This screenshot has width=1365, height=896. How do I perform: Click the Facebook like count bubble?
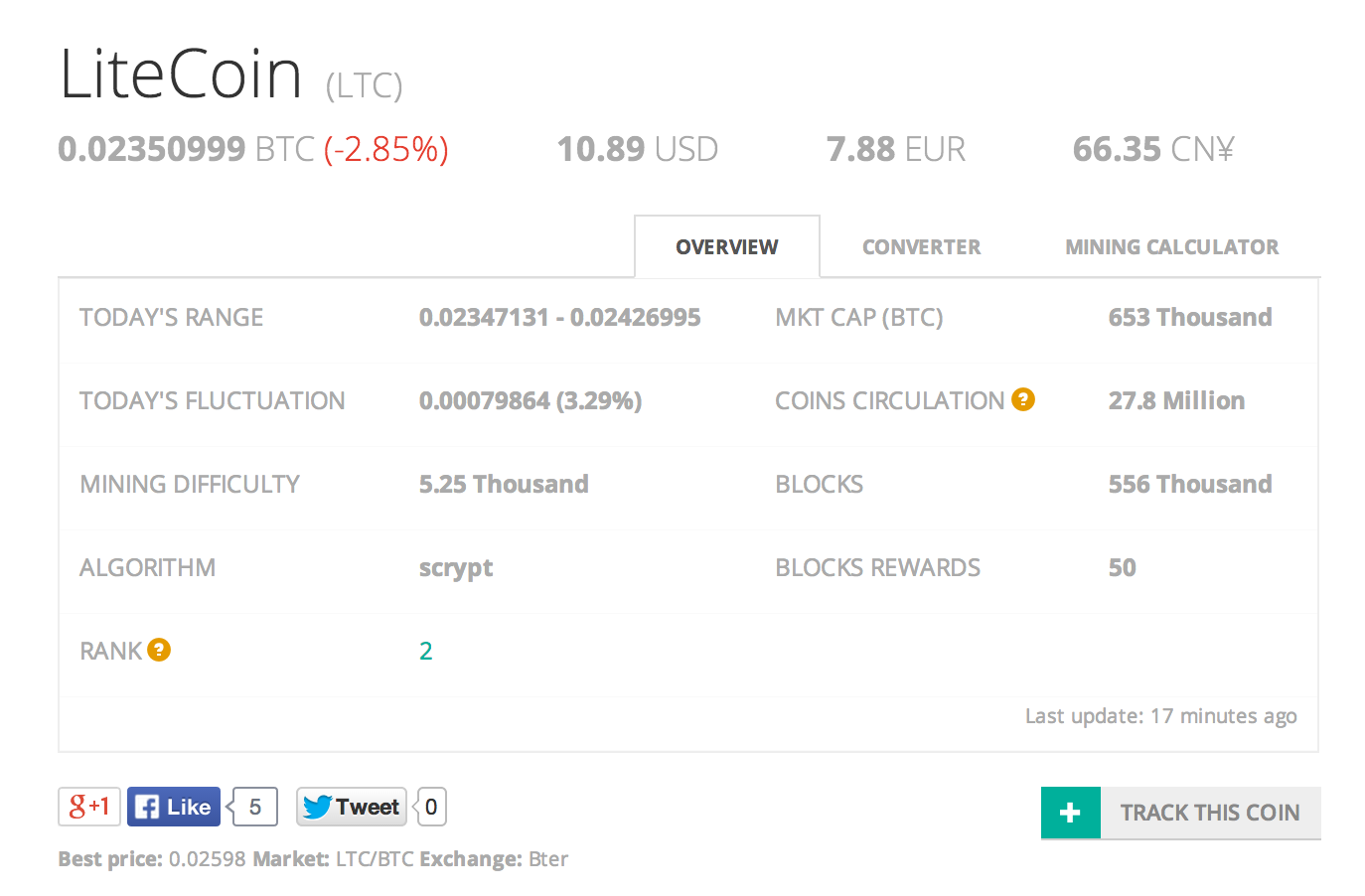[x=255, y=807]
